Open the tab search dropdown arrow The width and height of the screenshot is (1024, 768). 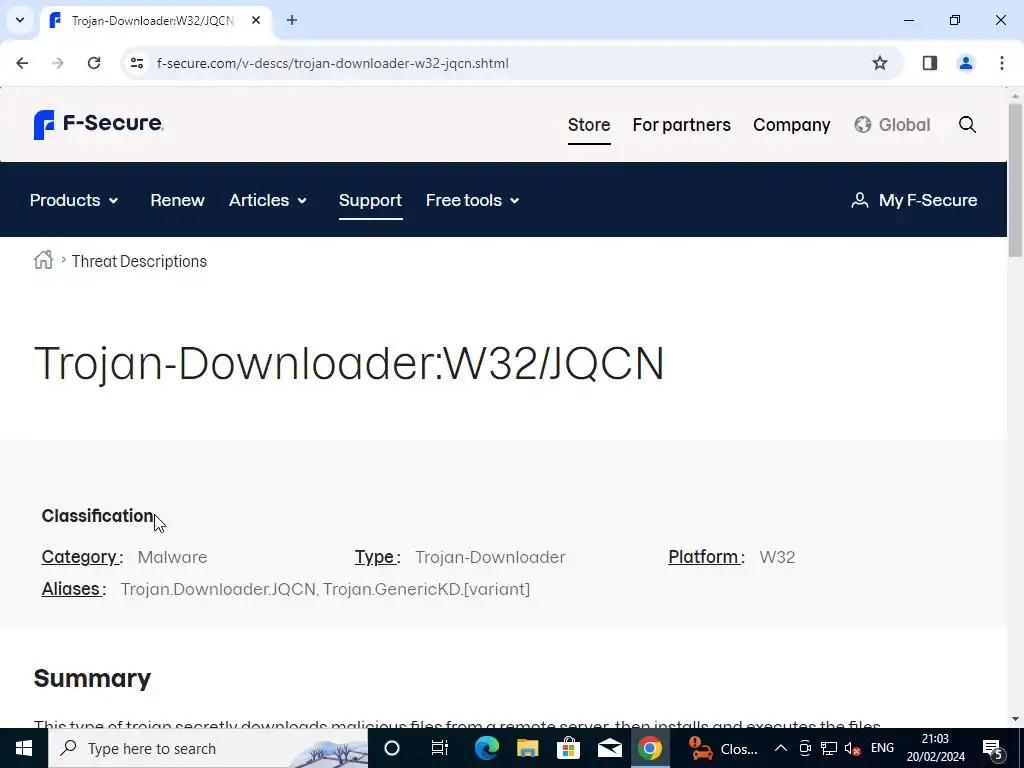[x=20, y=20]
